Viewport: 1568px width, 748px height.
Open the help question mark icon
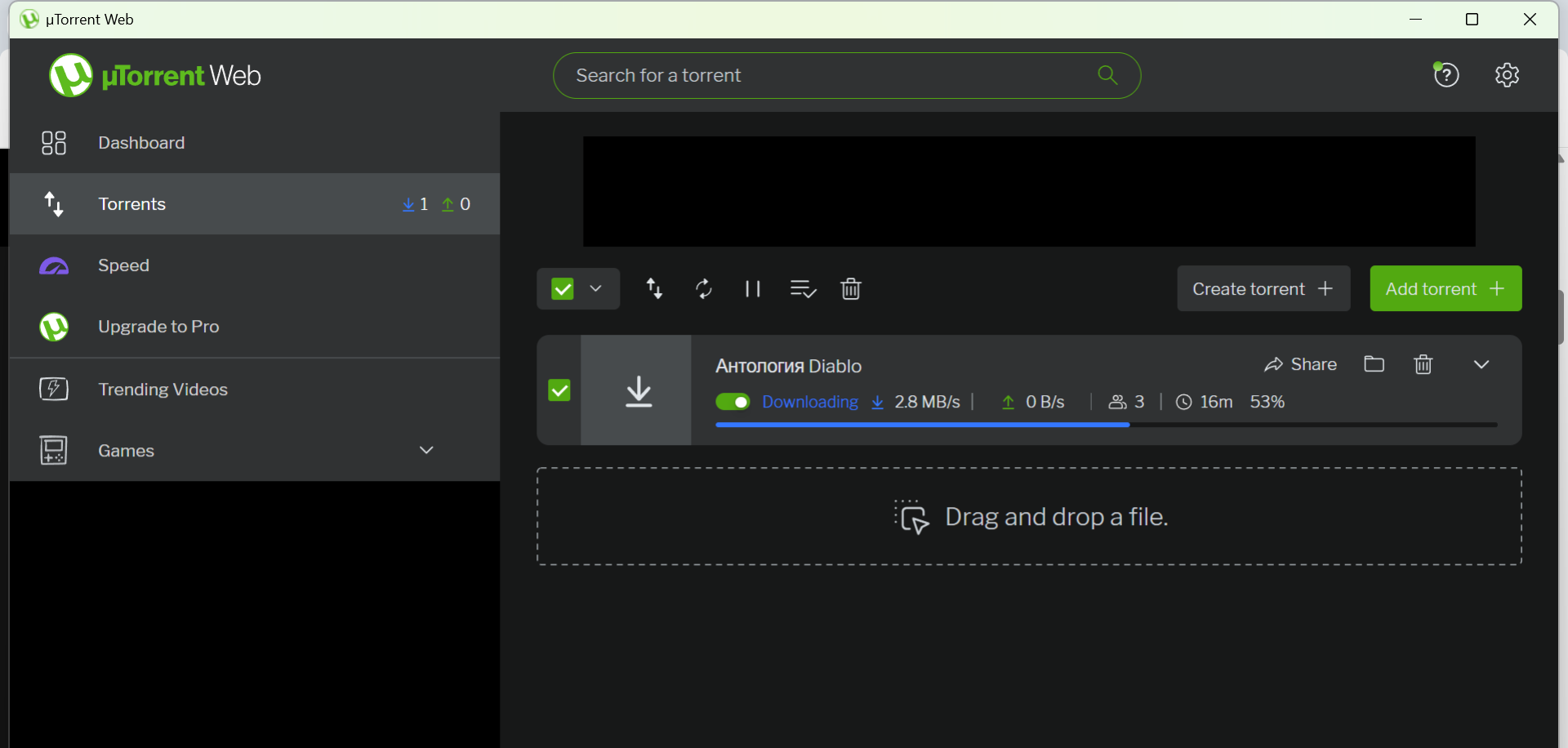(1446, 75)
